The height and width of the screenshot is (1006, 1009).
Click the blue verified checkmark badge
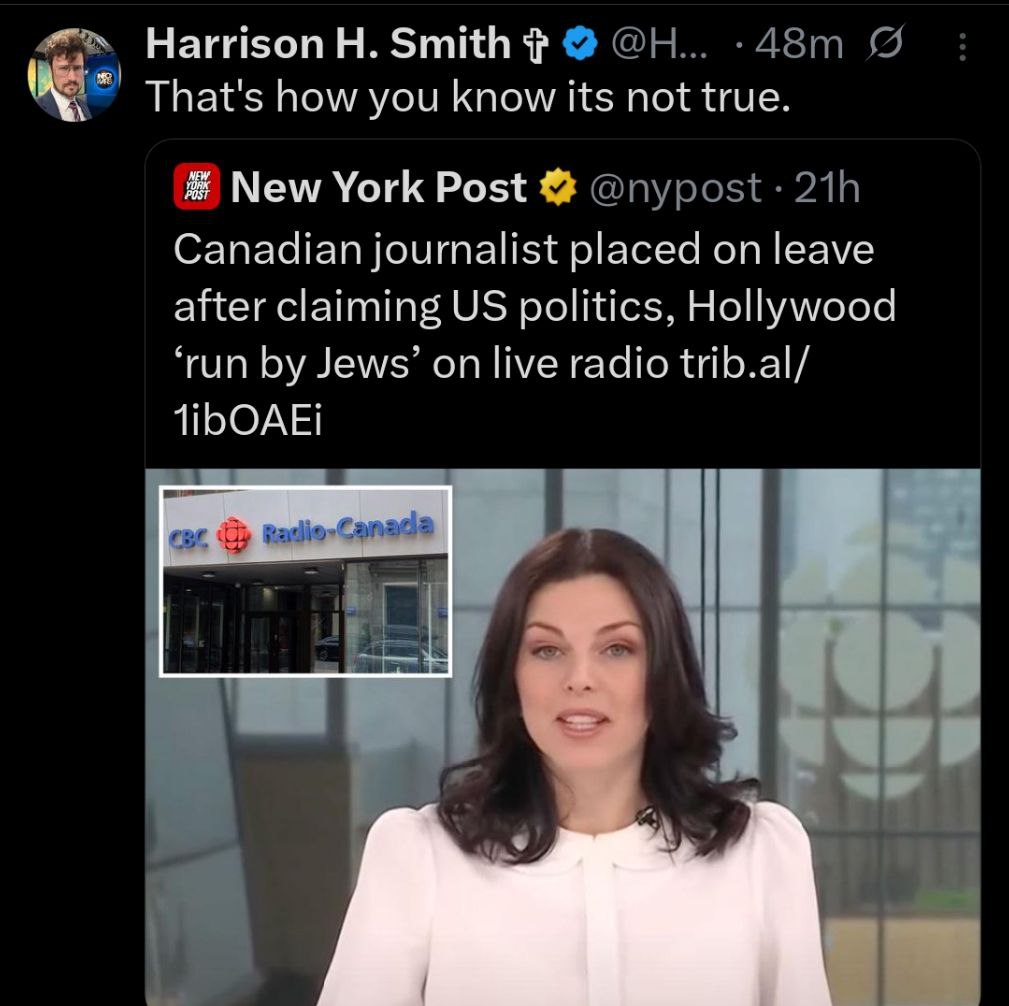tap(581, 44)
